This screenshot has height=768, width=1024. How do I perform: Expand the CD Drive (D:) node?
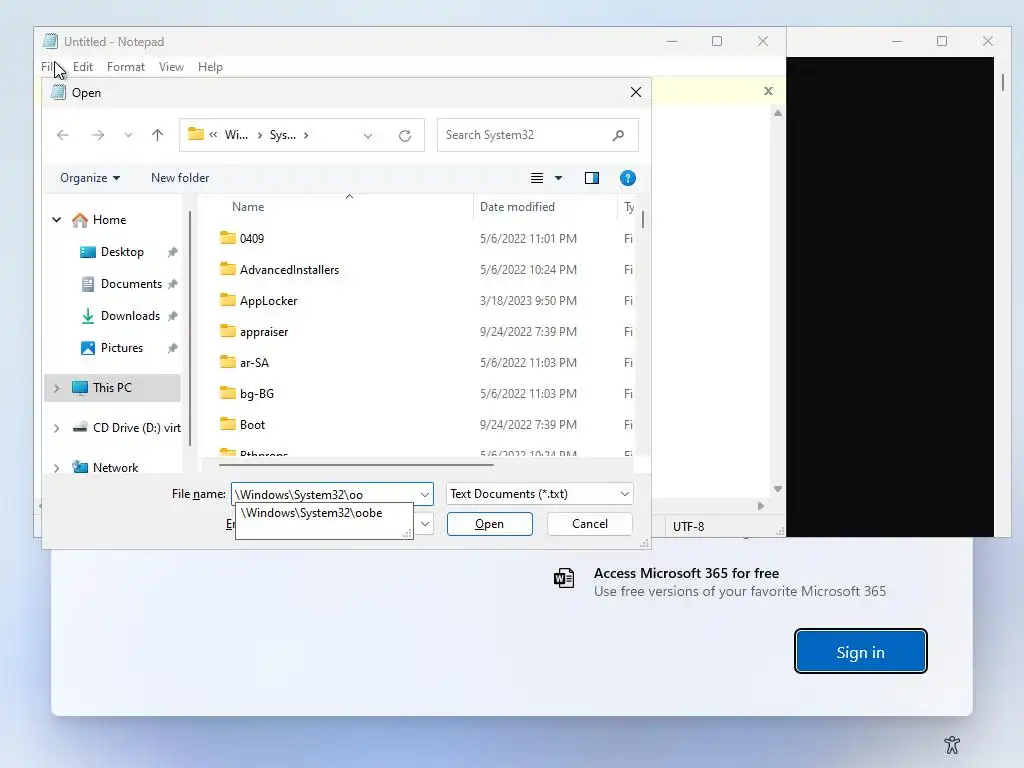click(x=57, y=428)
